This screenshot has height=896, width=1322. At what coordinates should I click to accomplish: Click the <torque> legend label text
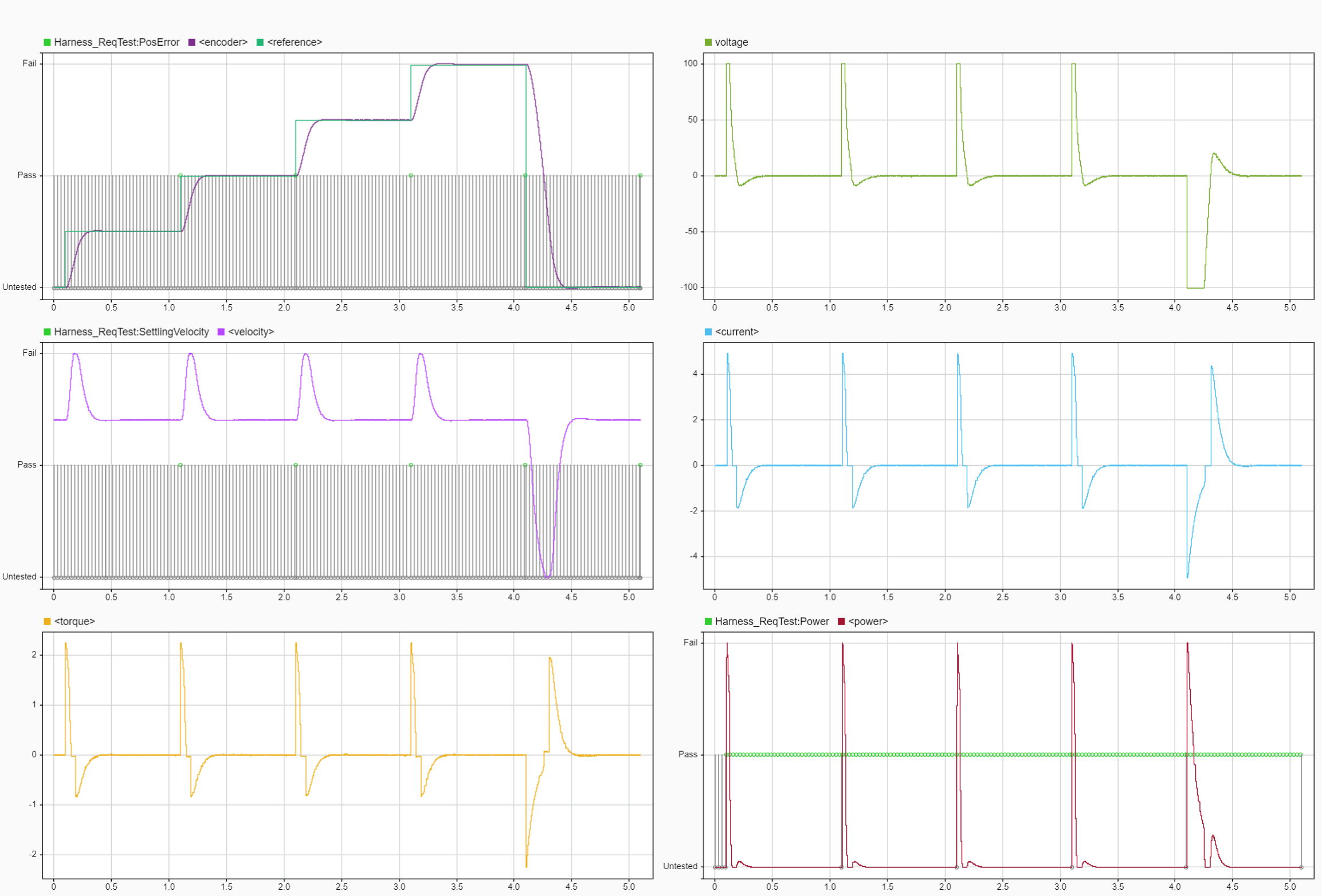click(74, 622)
